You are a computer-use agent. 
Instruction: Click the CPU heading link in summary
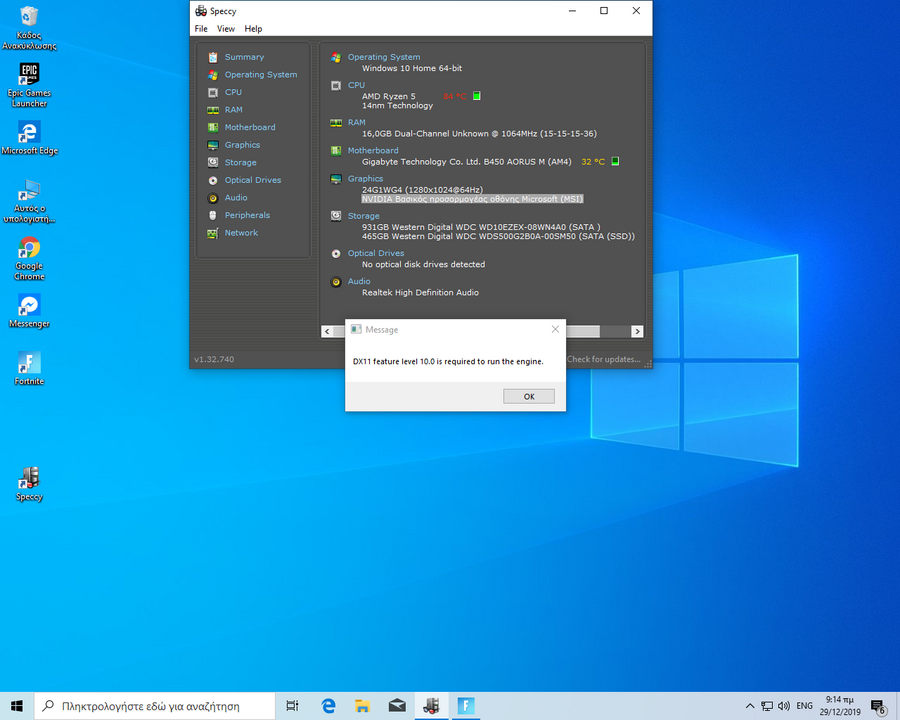pos(356,85)
